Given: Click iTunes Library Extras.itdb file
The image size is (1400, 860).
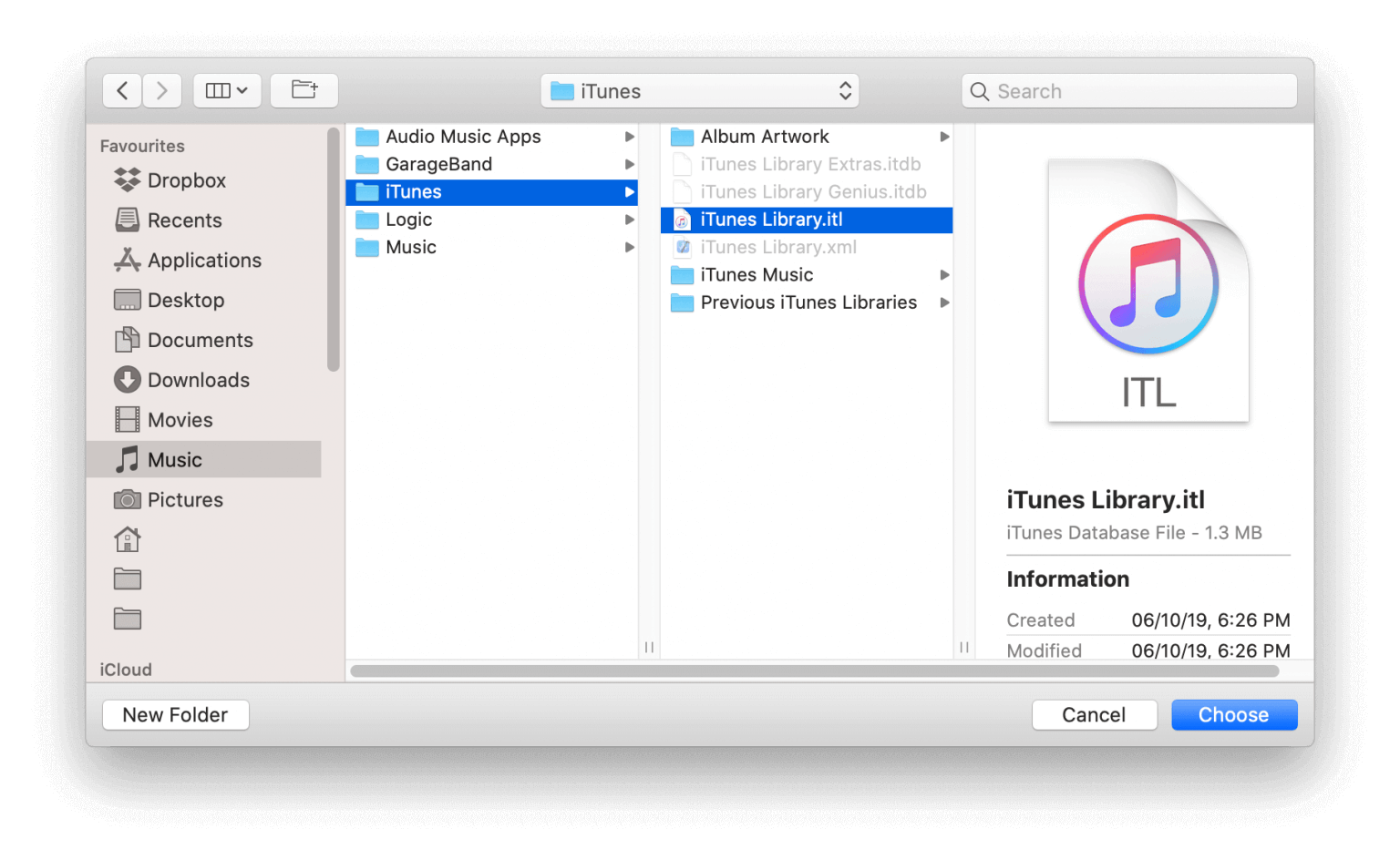Looking at the screenshot, I should (x=807, y=164).
